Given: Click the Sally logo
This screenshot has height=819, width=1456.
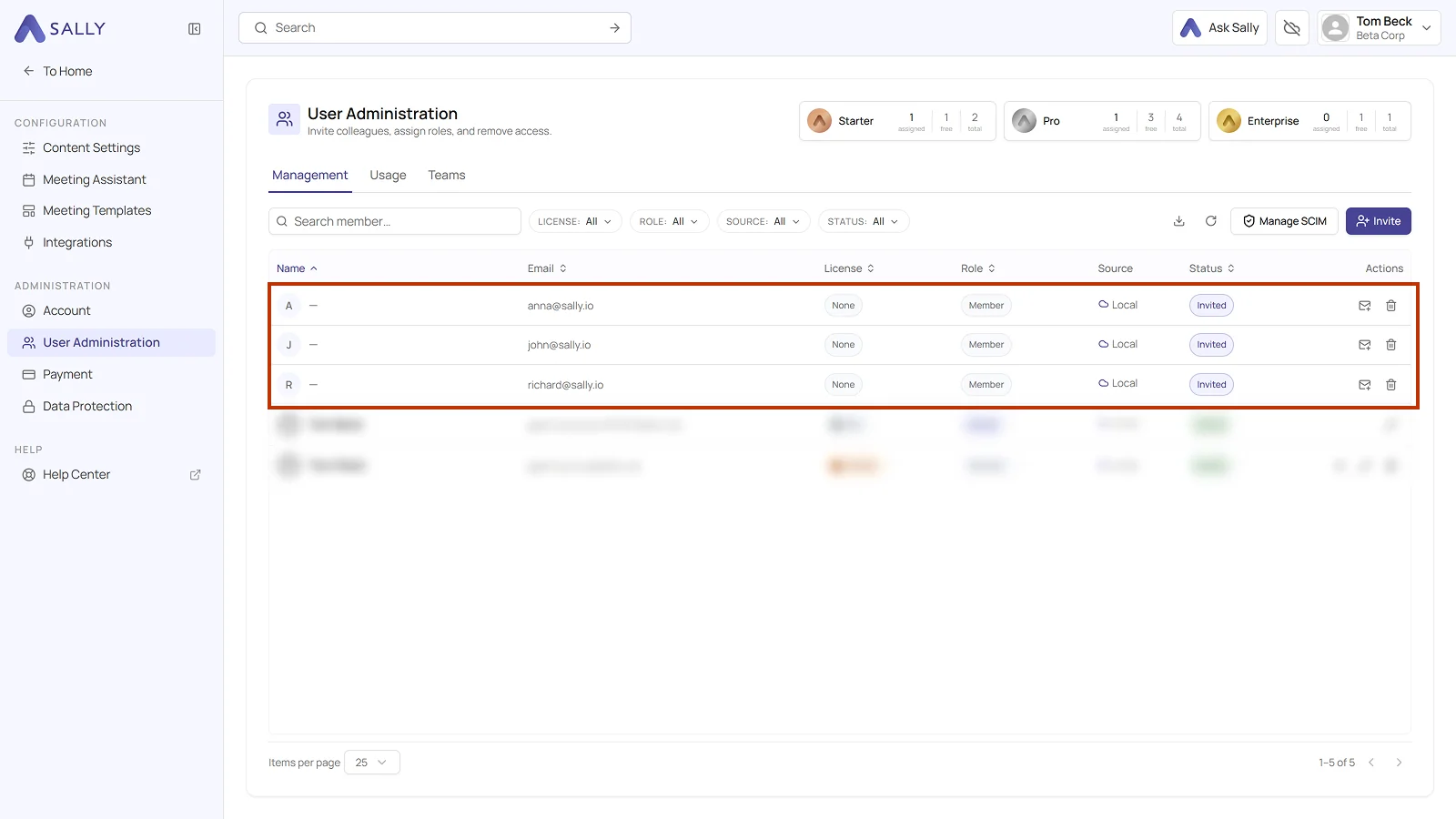Looking at the screenshot, I should click(x=60, y=28).
